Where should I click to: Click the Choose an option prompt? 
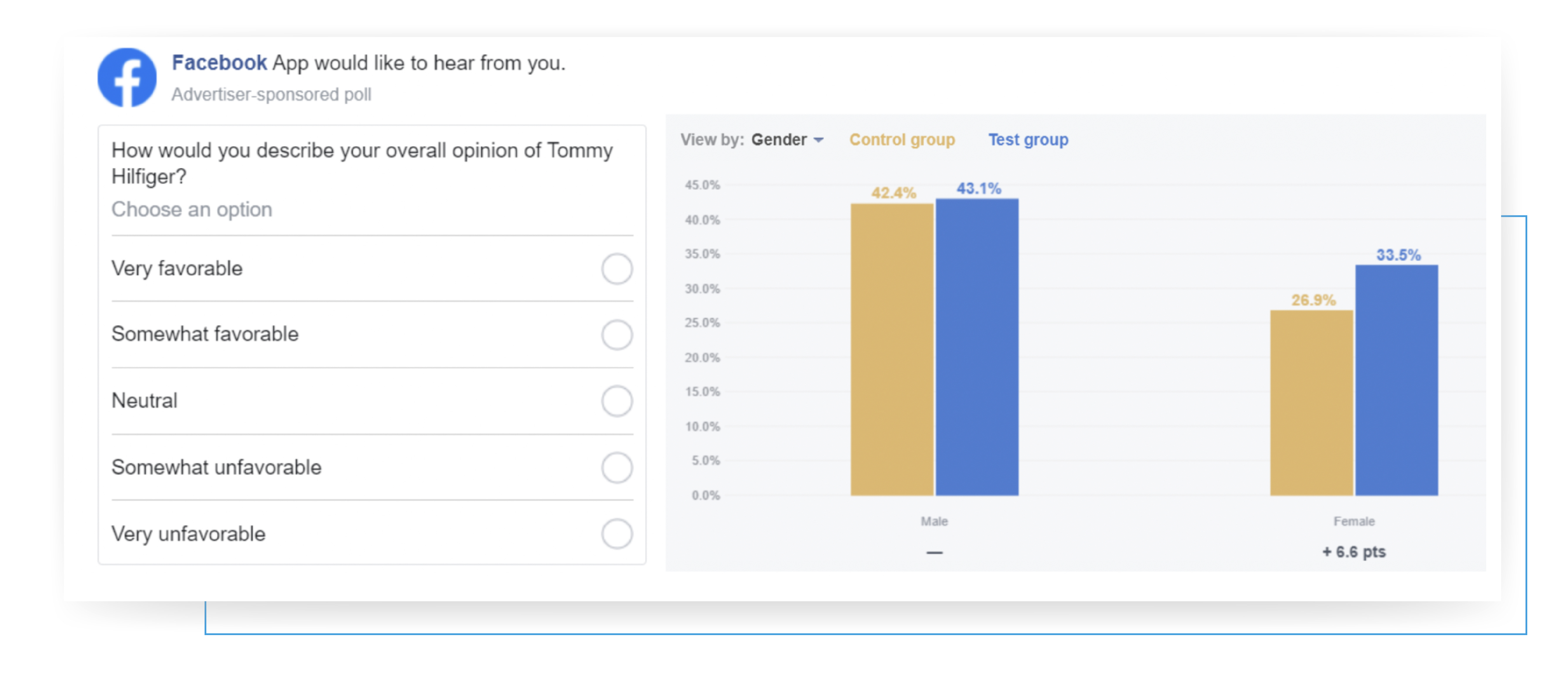192,210
